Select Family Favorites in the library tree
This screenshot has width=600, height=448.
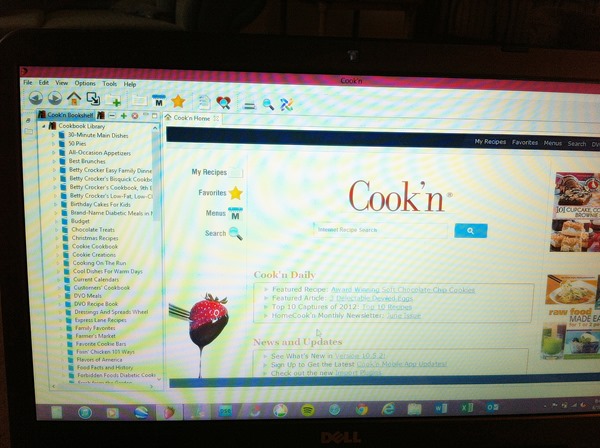[95, 328]
